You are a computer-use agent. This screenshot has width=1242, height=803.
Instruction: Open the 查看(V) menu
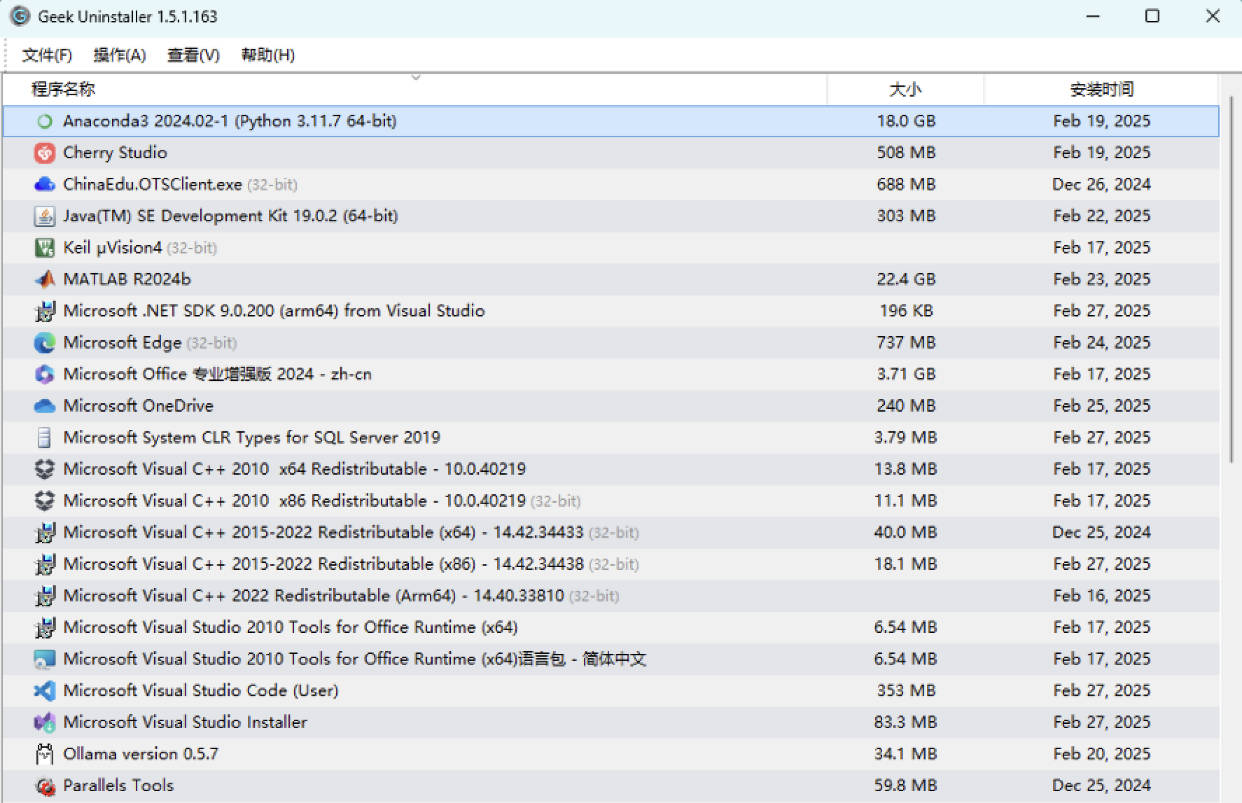193,55
